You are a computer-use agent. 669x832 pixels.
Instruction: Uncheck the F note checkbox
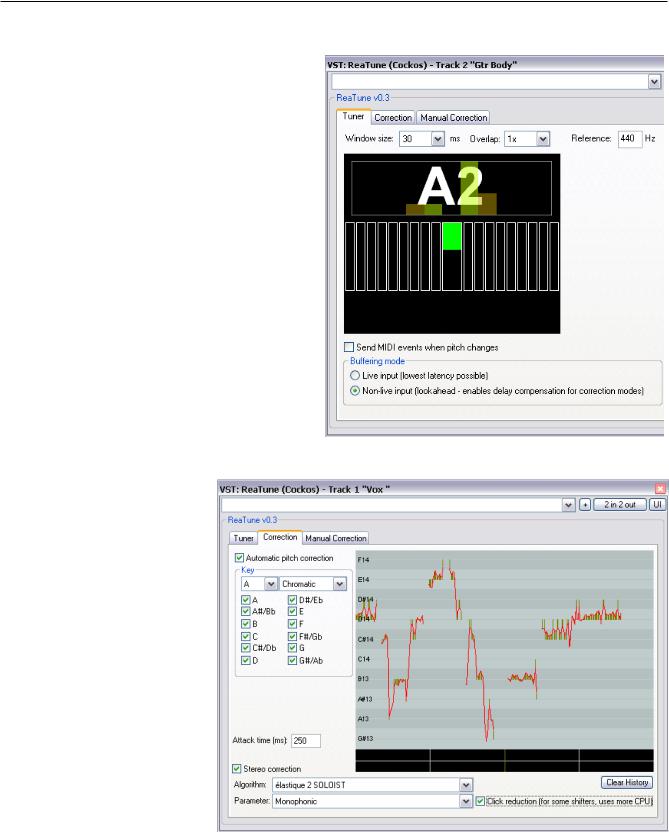click(292, 624)
